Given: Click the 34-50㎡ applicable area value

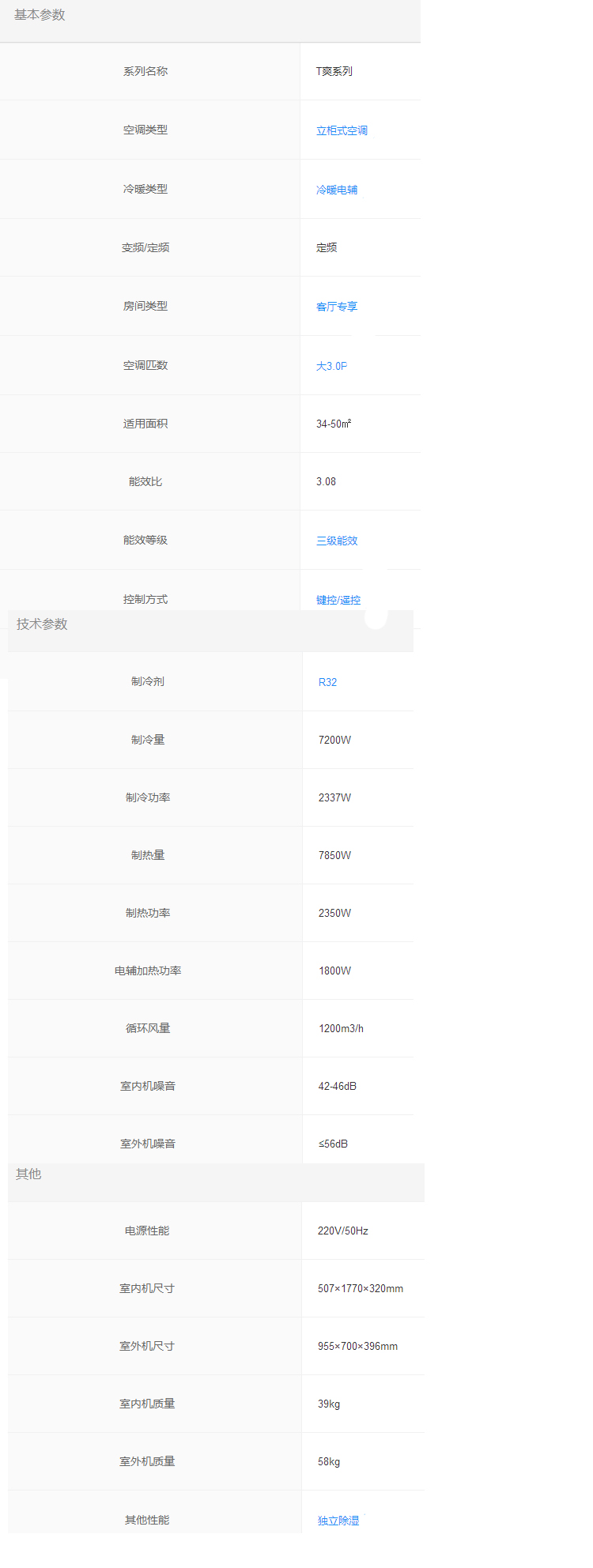Looking at the screenshot, I should click(x=334, y=424).
